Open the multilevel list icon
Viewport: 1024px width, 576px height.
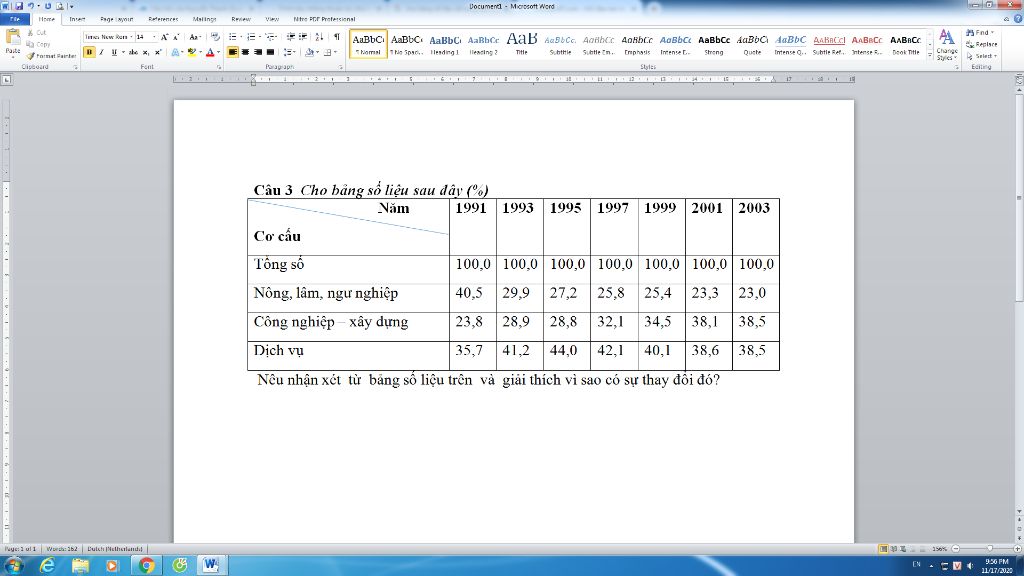point(270,37)
